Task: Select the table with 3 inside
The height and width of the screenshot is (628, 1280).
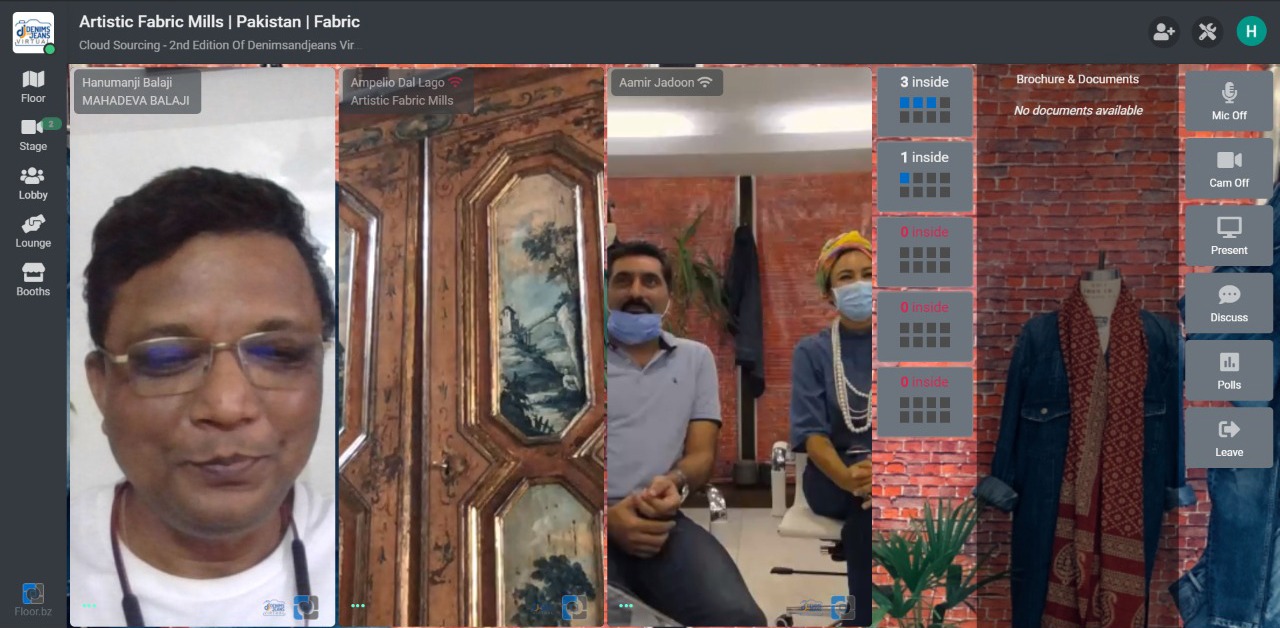Action: tap(924, 101)
